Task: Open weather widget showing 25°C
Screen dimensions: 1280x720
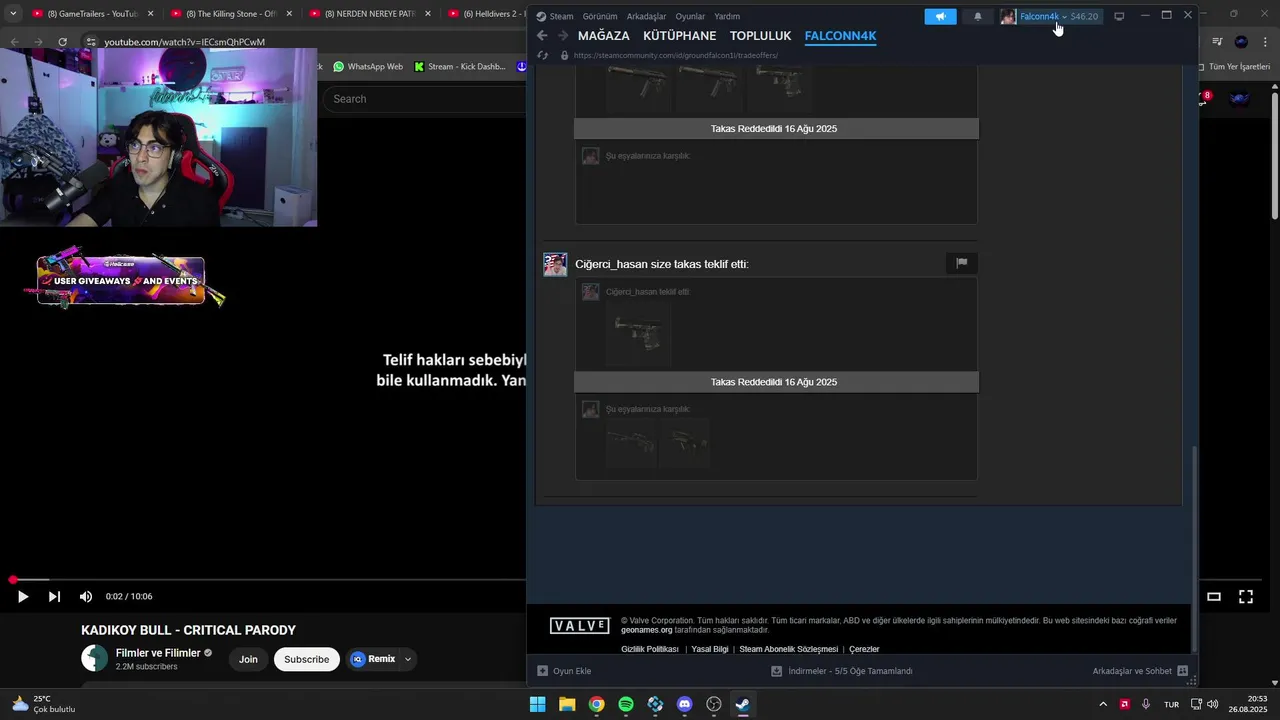Action: (42, 704)
